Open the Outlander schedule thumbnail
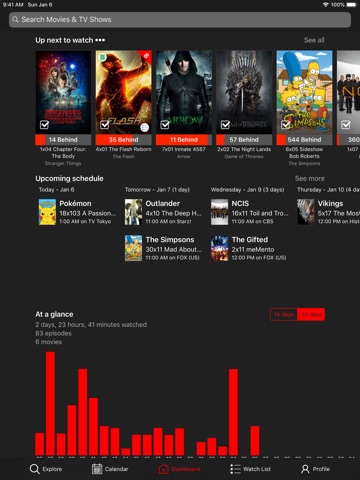Image resolution: width=360 pixels, height=480 pixels. (133, 212)
